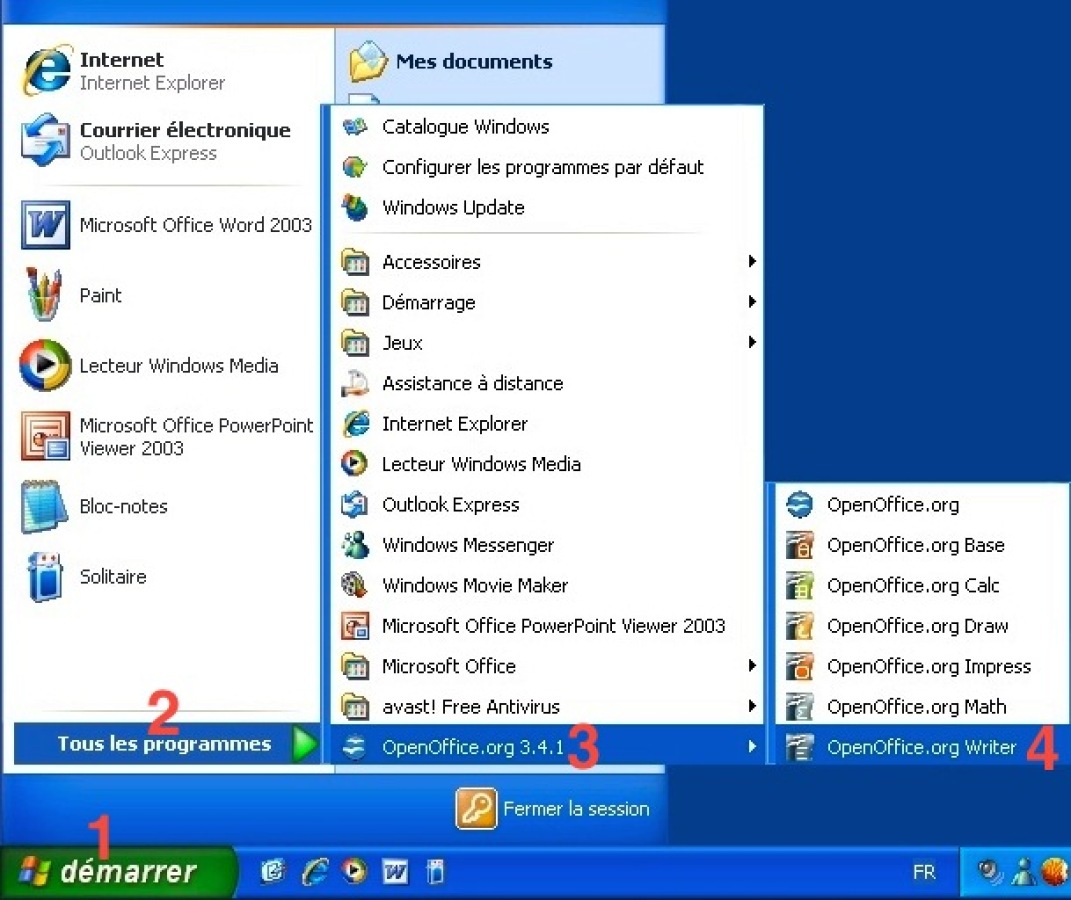Launch Windows Movie Maker

546,585
